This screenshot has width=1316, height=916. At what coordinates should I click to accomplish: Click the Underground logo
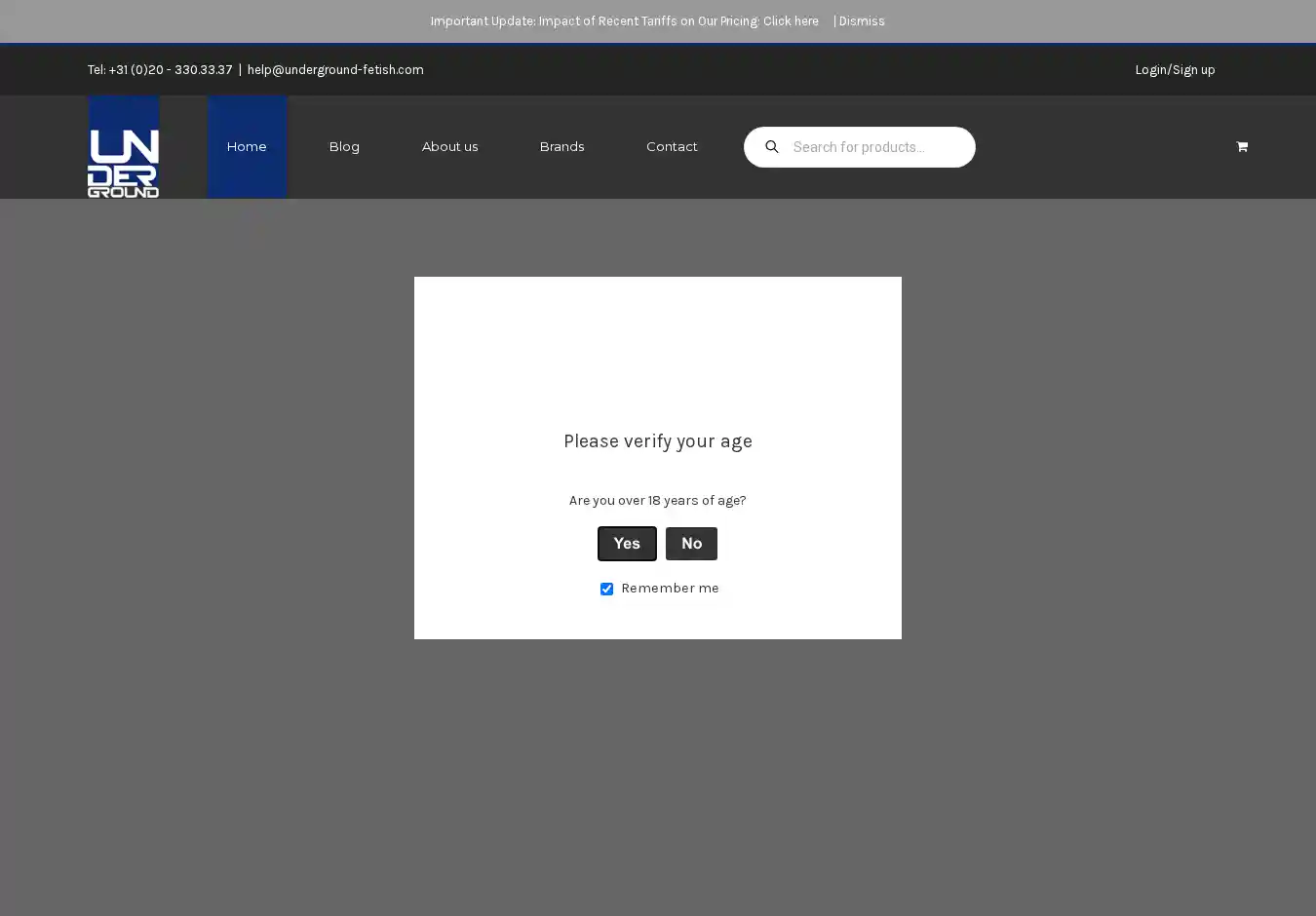click(124, 162)
